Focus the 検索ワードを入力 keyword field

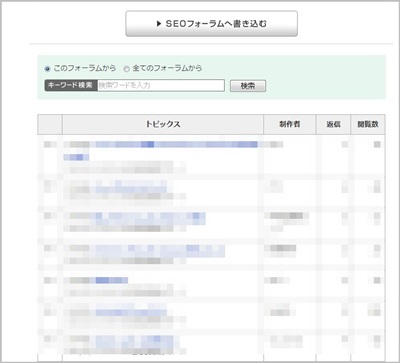click(x=161, y=85)
